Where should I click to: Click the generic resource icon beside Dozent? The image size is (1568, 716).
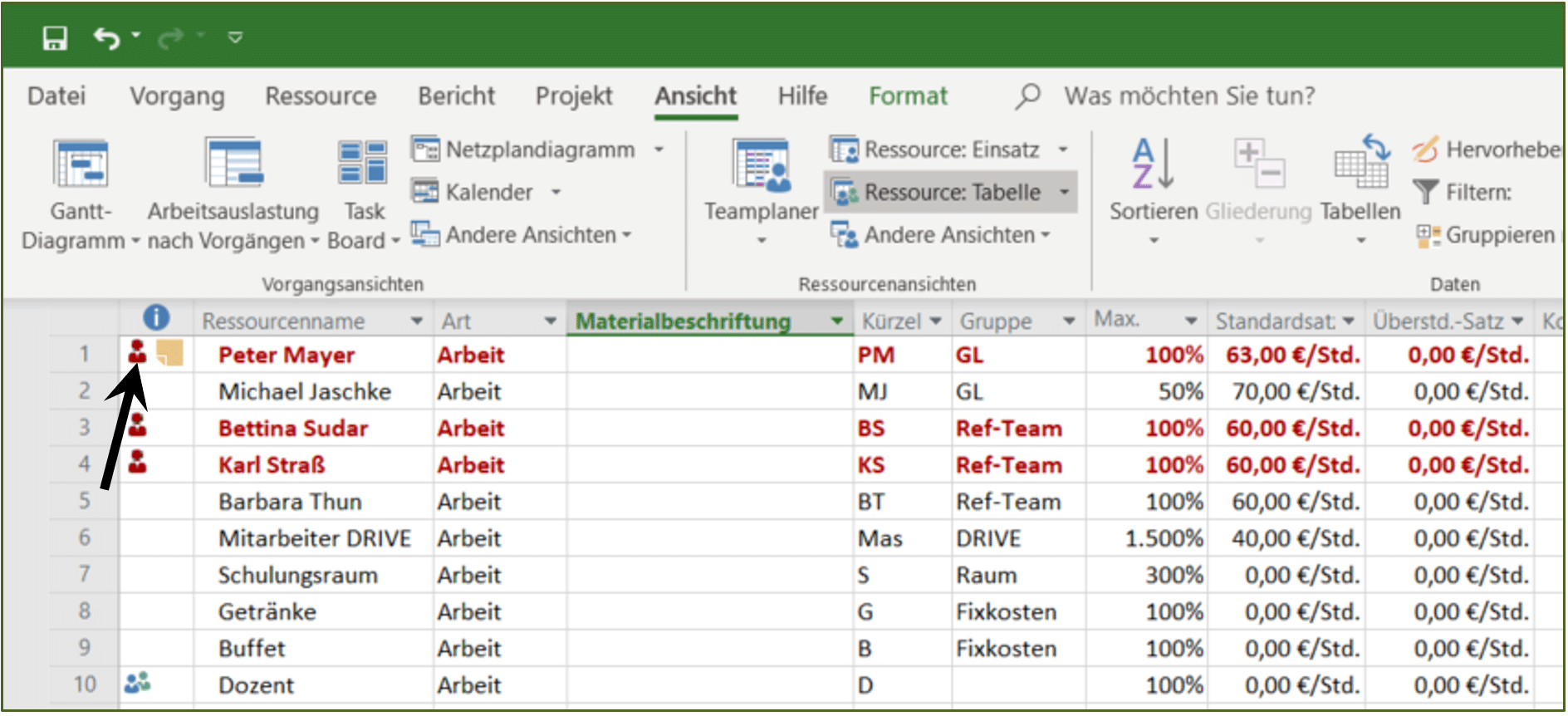click(x=137, y=683)
